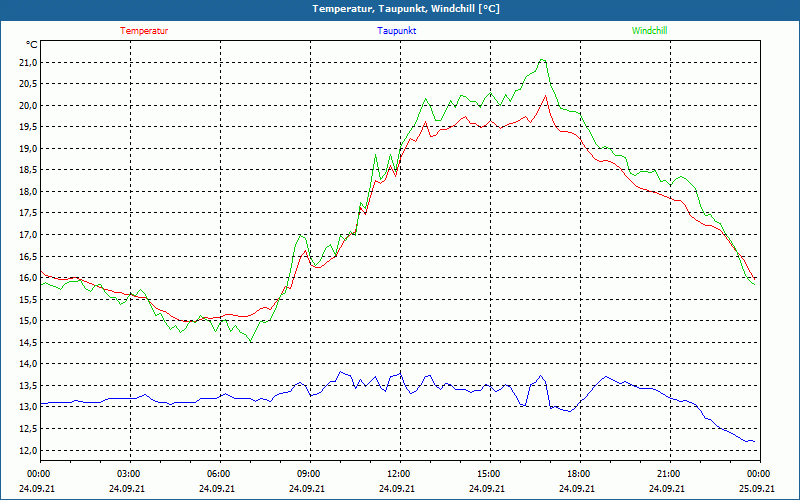Click the 19,0 y-axis value
Viewport: 800px width, 500px height.
[x=28, y=149]
